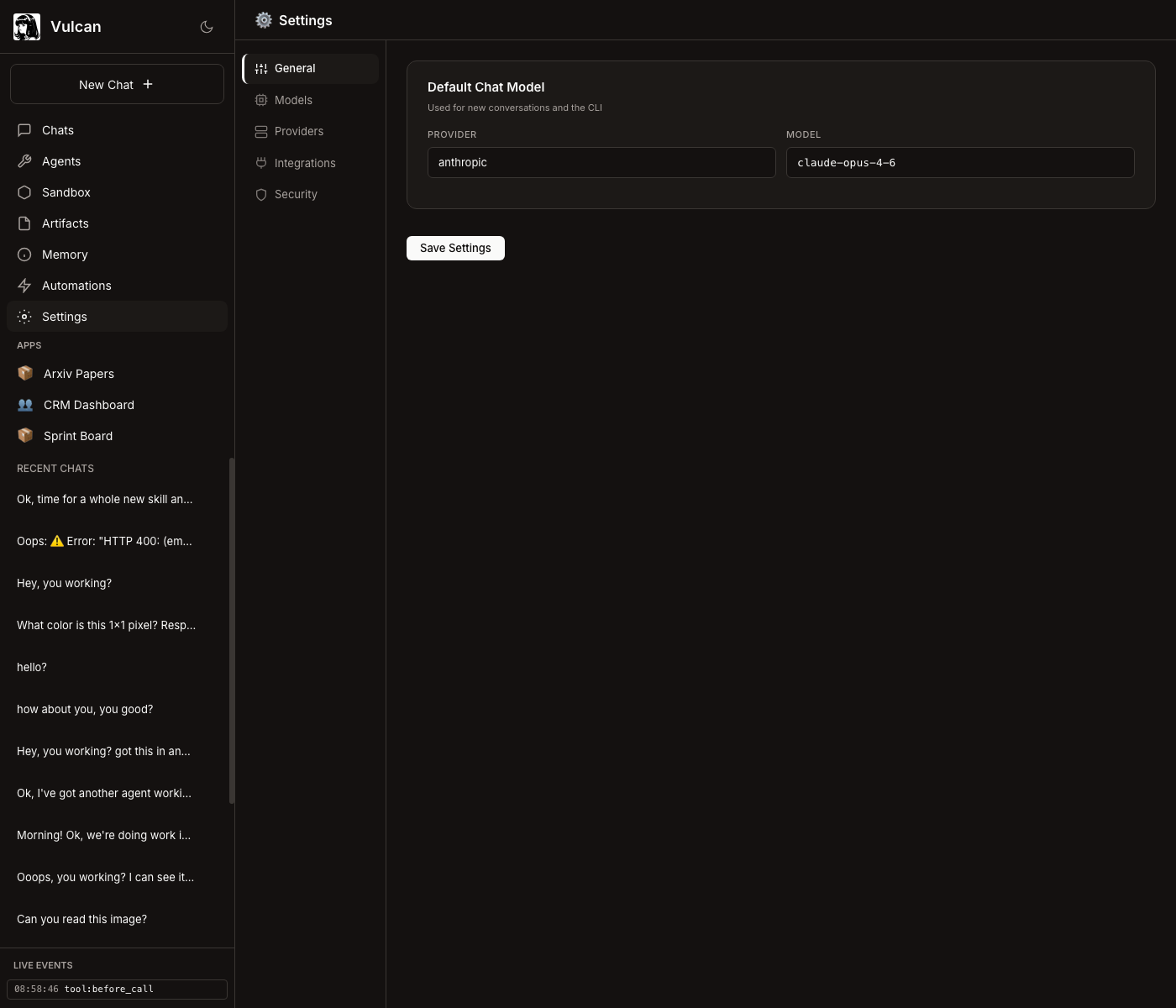Open the Security settings section
1176x1008 pixels.
click(x=296, y=194)
